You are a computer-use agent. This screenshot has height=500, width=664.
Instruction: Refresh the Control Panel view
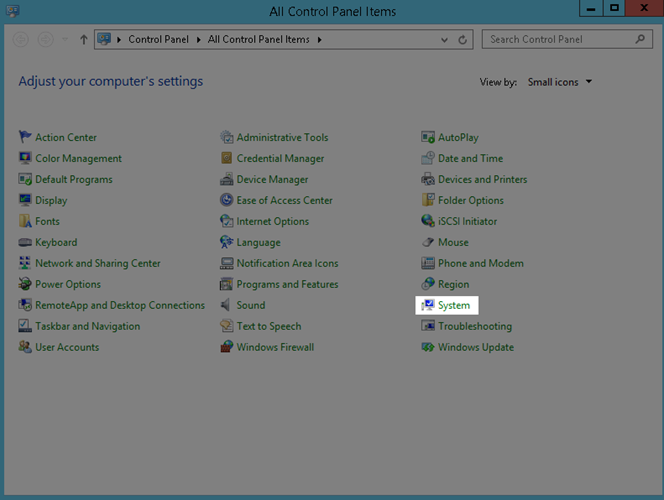463,40
